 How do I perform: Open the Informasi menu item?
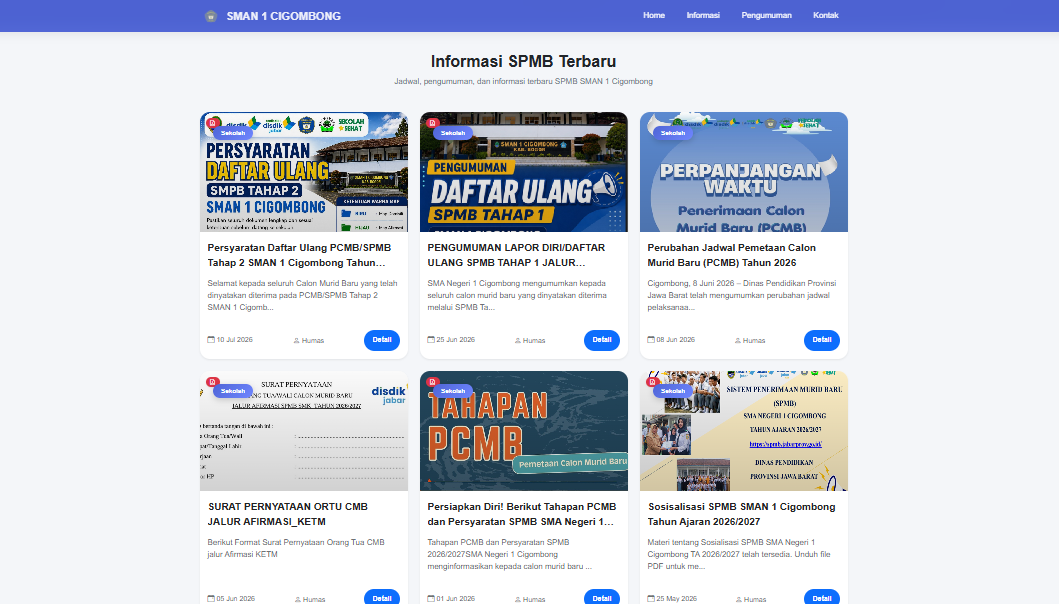pos(703,16)
